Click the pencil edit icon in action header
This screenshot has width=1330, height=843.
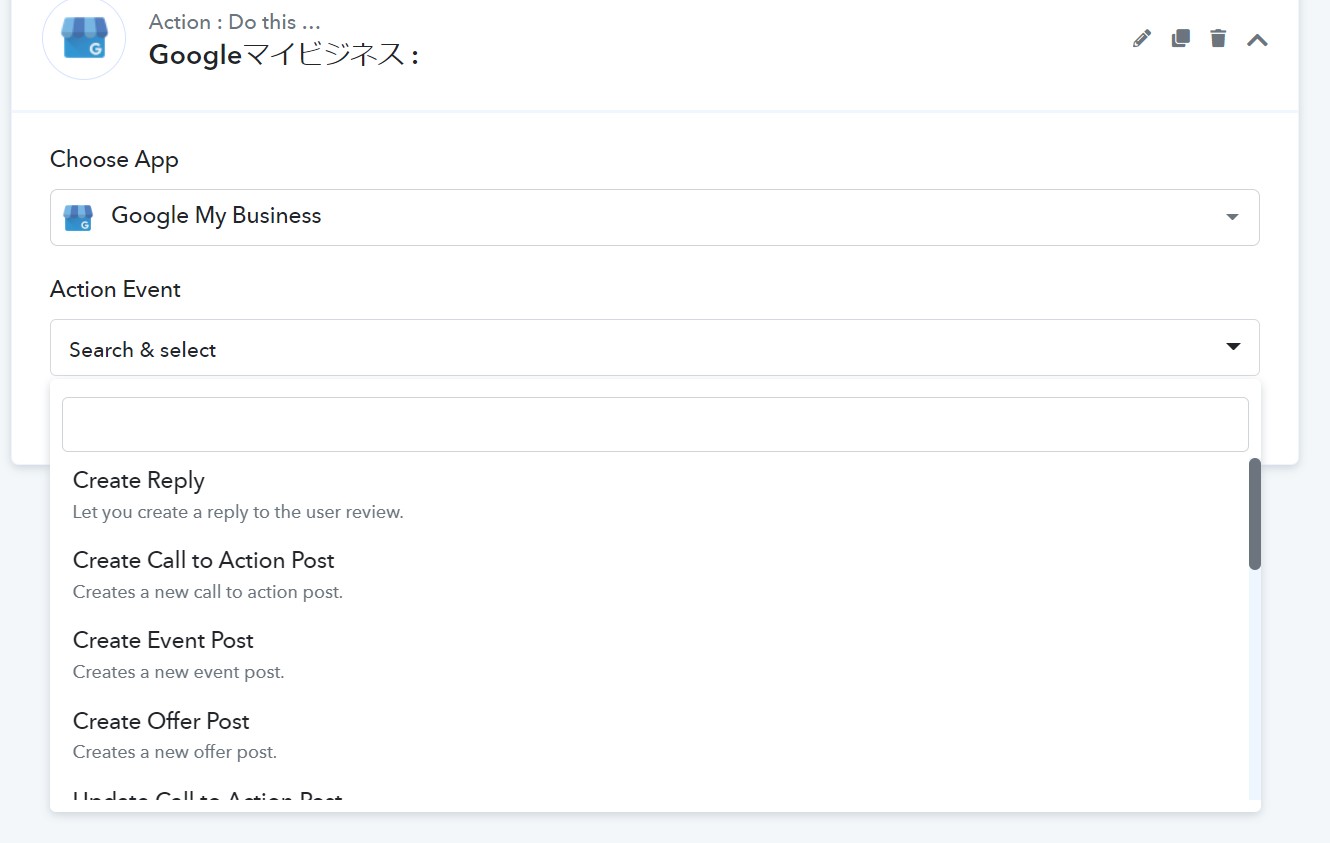[x=1142, y=38]
